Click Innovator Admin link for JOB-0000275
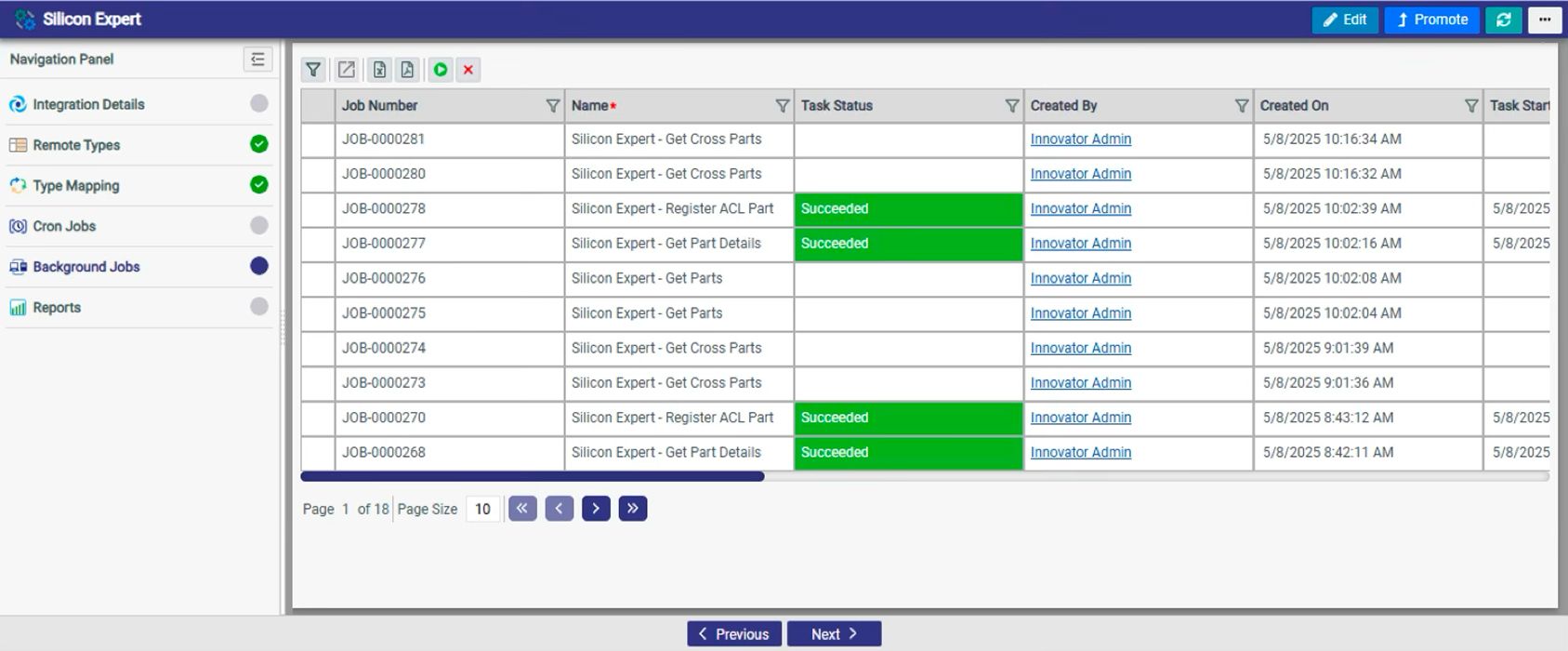This screenshot has width=1568, height=651. point(1081,313)
